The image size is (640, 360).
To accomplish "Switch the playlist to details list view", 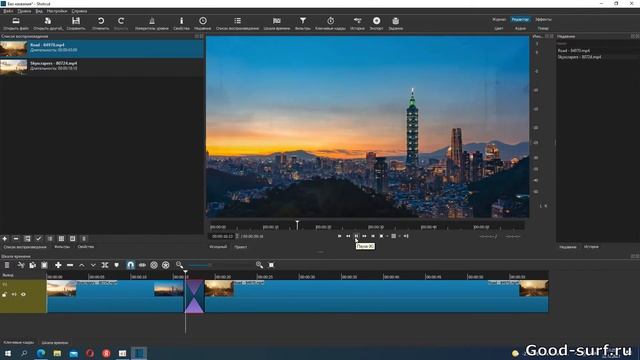I will coord(50,239).
